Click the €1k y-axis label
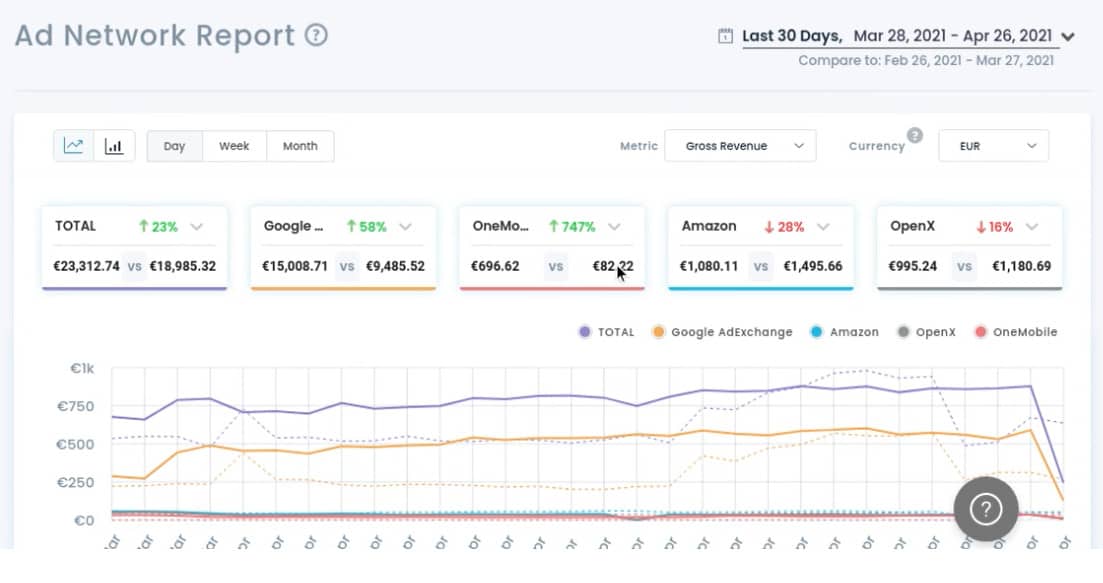 click(82, 369)
